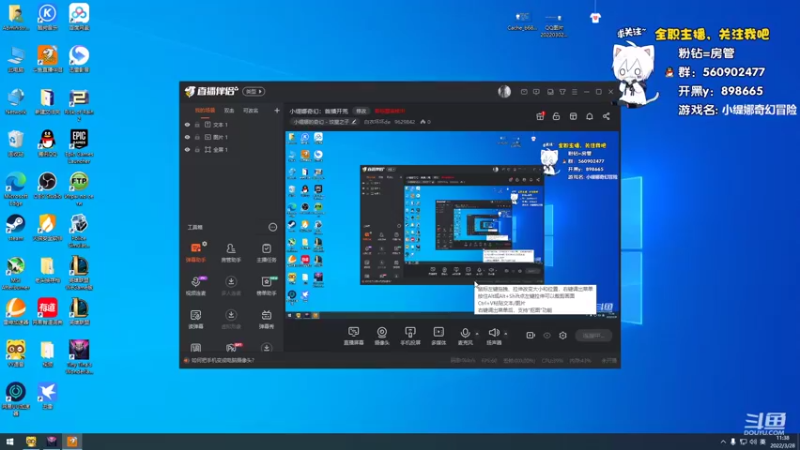This screenshot has height=450, width=800.
Task: Toggle the lock on the 图片 1 source
Action: (x=197, y=137)
